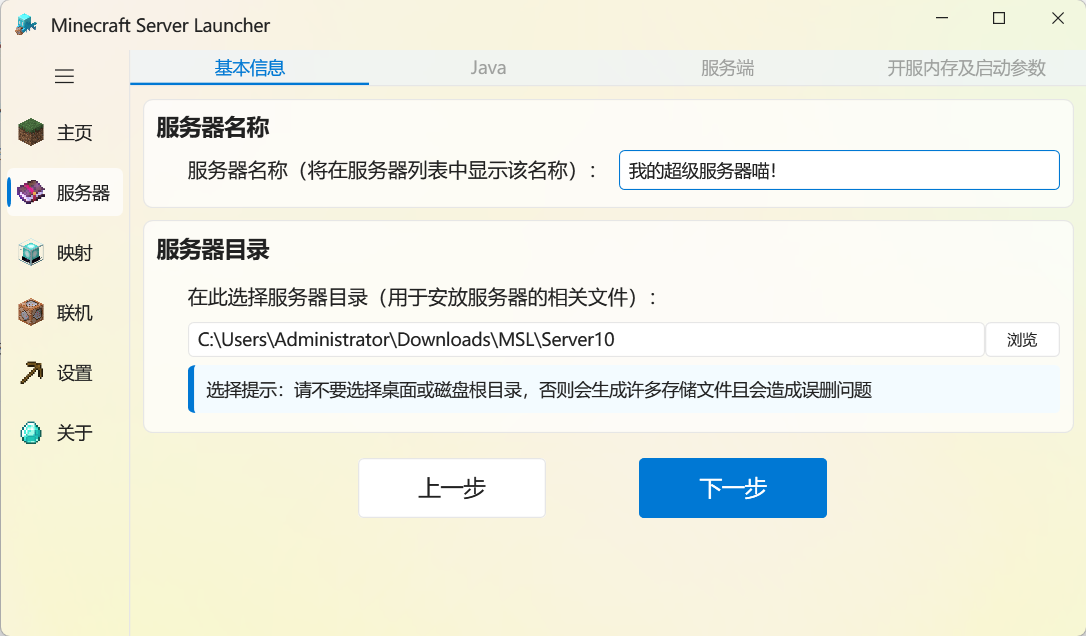
Task: Close the Minecraft Server Launcher window
Action: [1057, 18]
